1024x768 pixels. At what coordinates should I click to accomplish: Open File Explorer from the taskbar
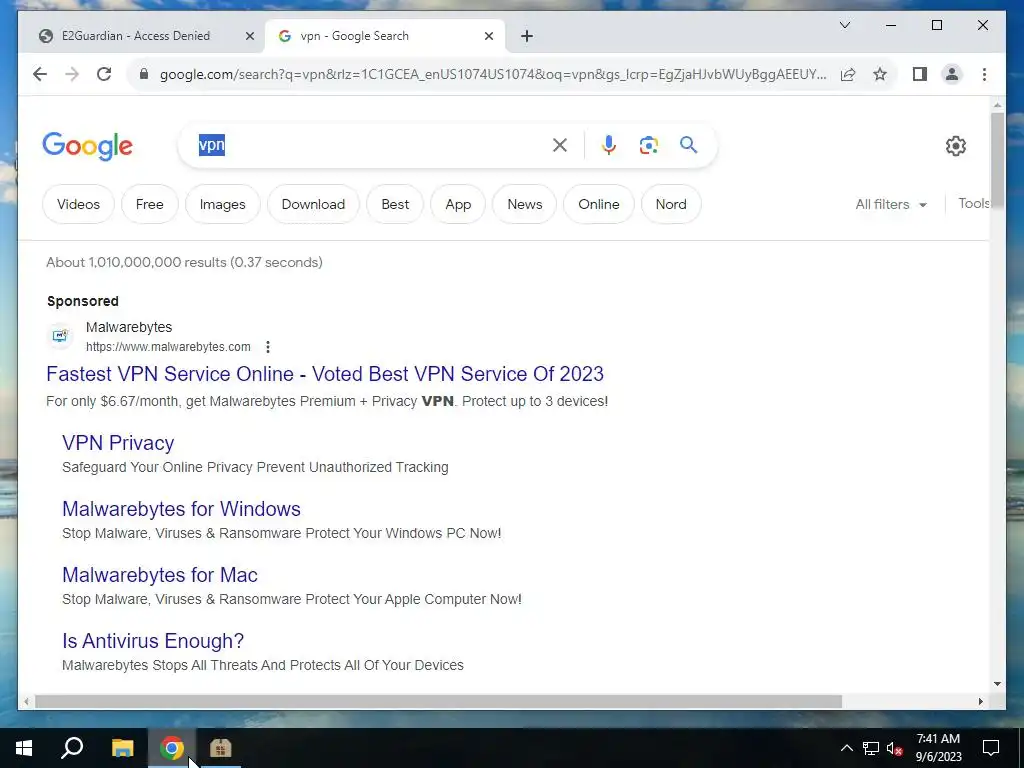click(122, 748)
